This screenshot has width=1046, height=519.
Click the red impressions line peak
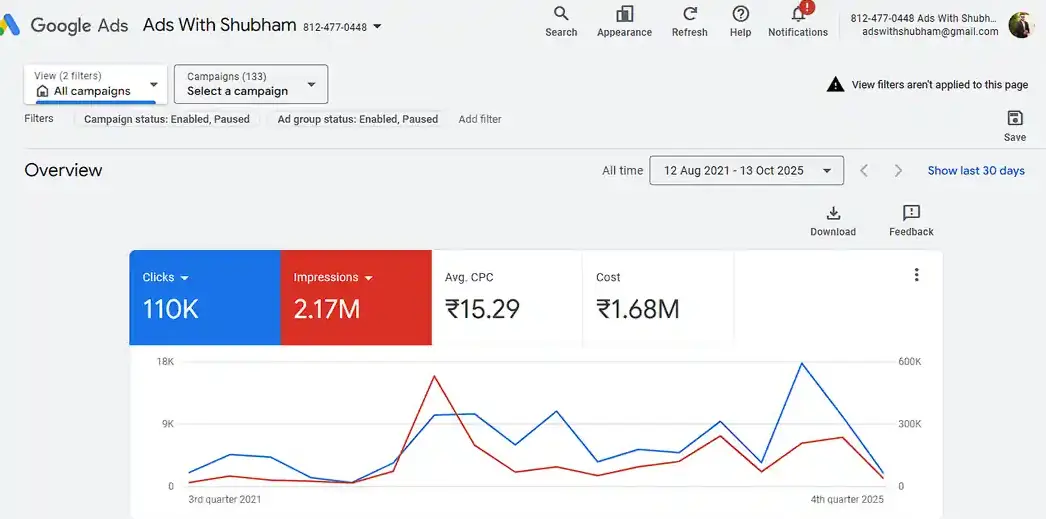tap(434, 376)
